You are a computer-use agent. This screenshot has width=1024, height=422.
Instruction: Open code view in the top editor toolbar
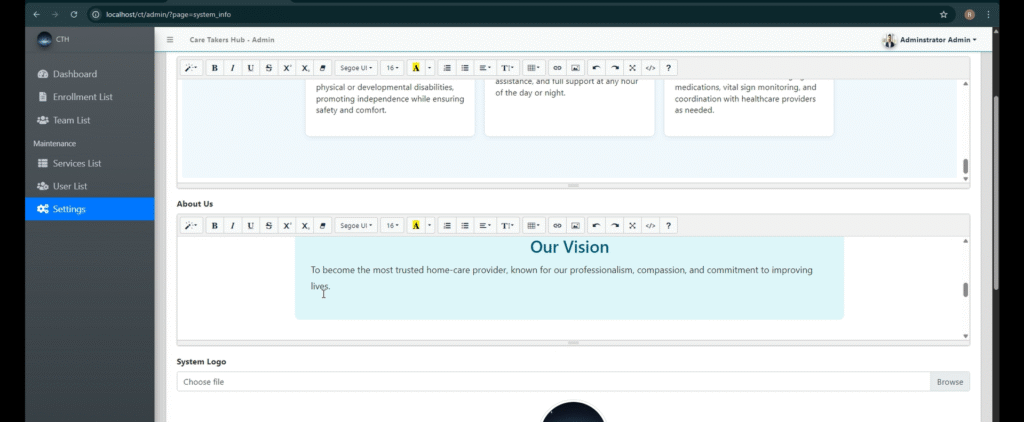[650, 67]
